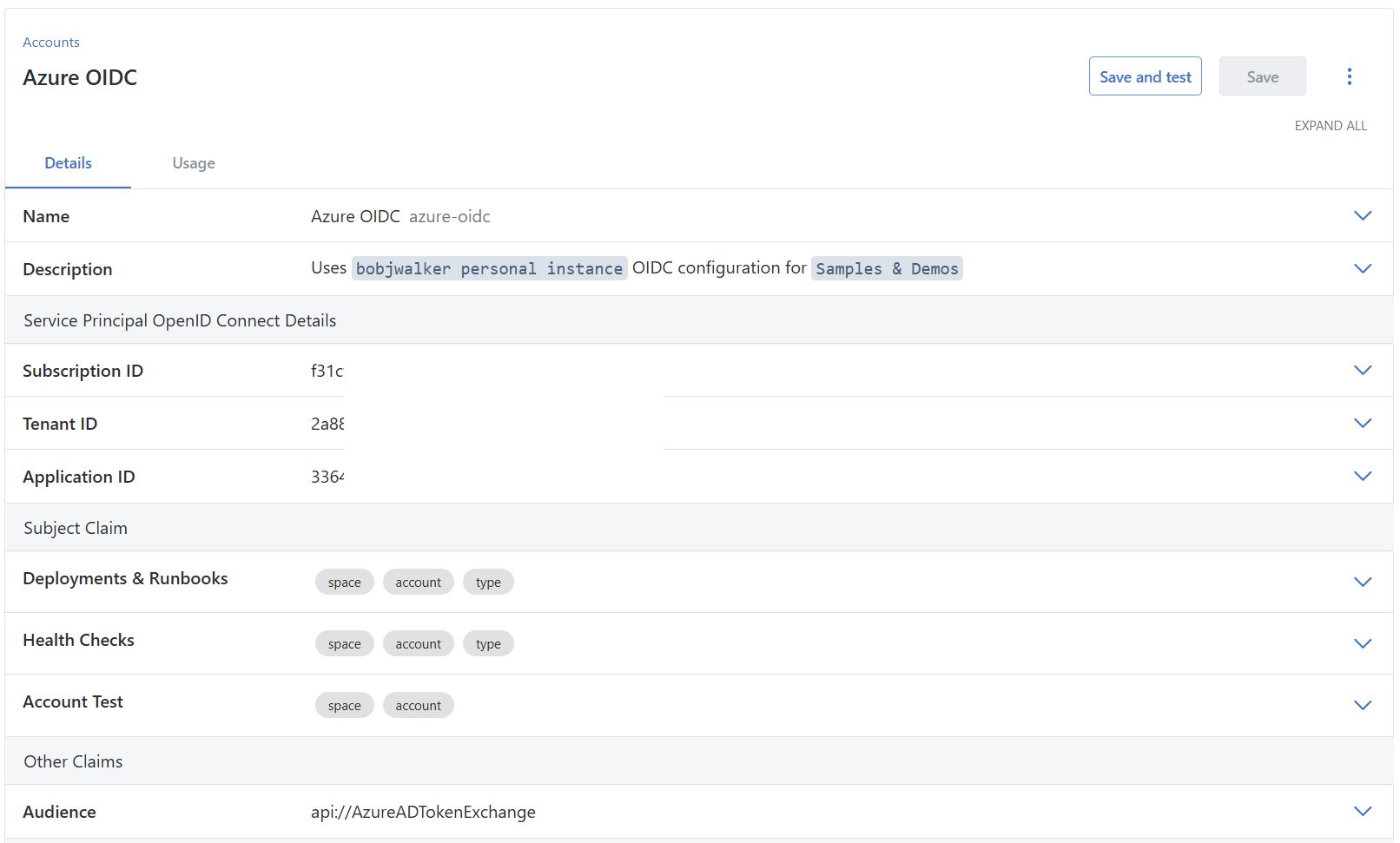This screenshot has width=1400, height=843.
Task: Select the Details tab
Action: [68, 163]
